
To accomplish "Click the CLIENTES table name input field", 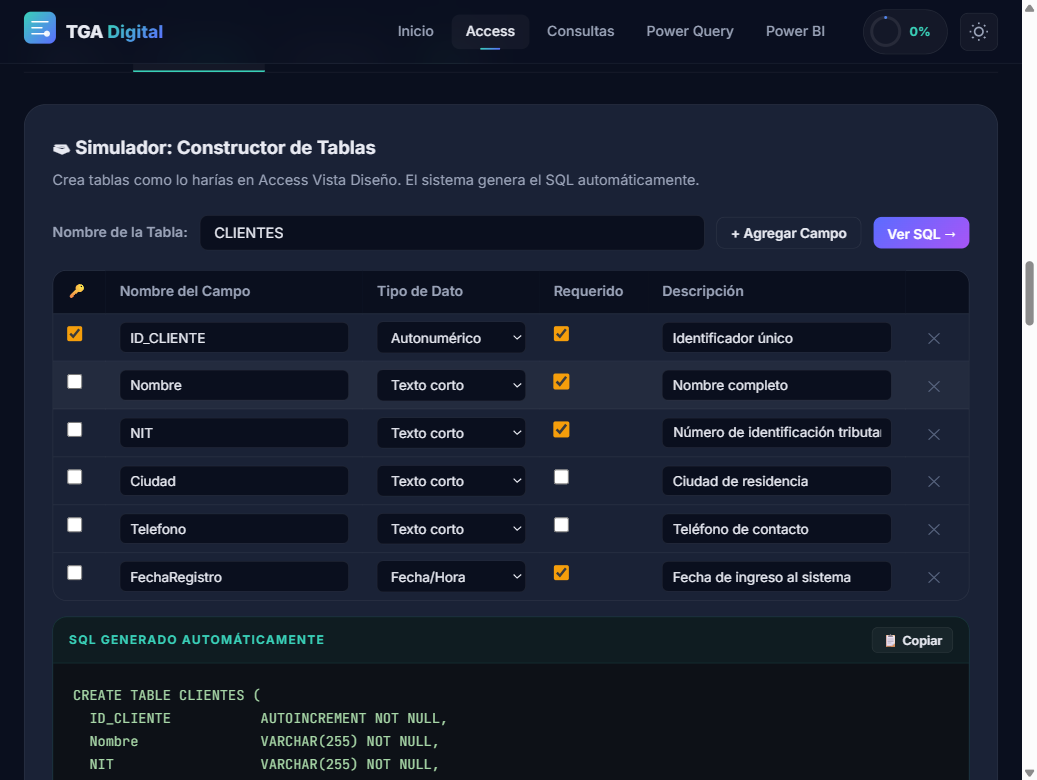I will (451, 232).
